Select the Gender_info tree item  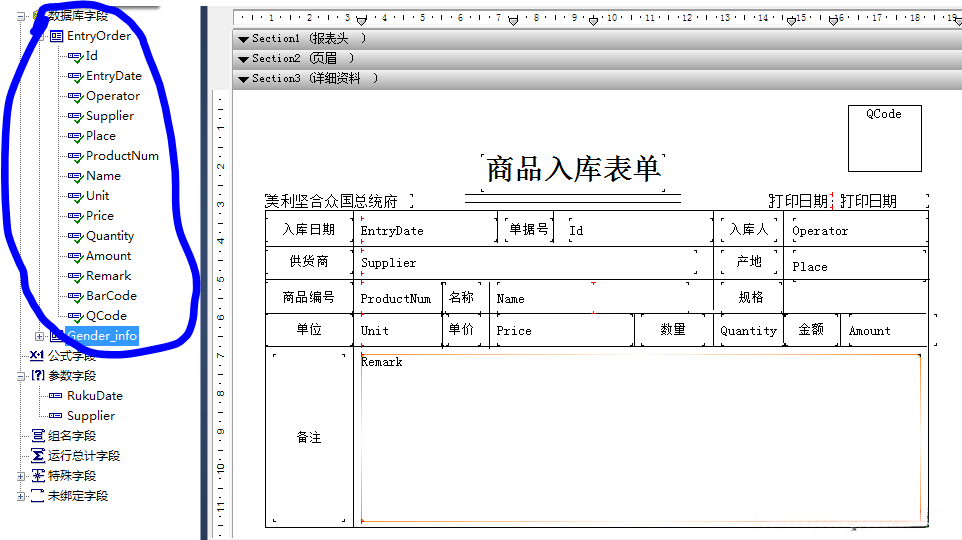pyautogui.click(x=102, y=336)
